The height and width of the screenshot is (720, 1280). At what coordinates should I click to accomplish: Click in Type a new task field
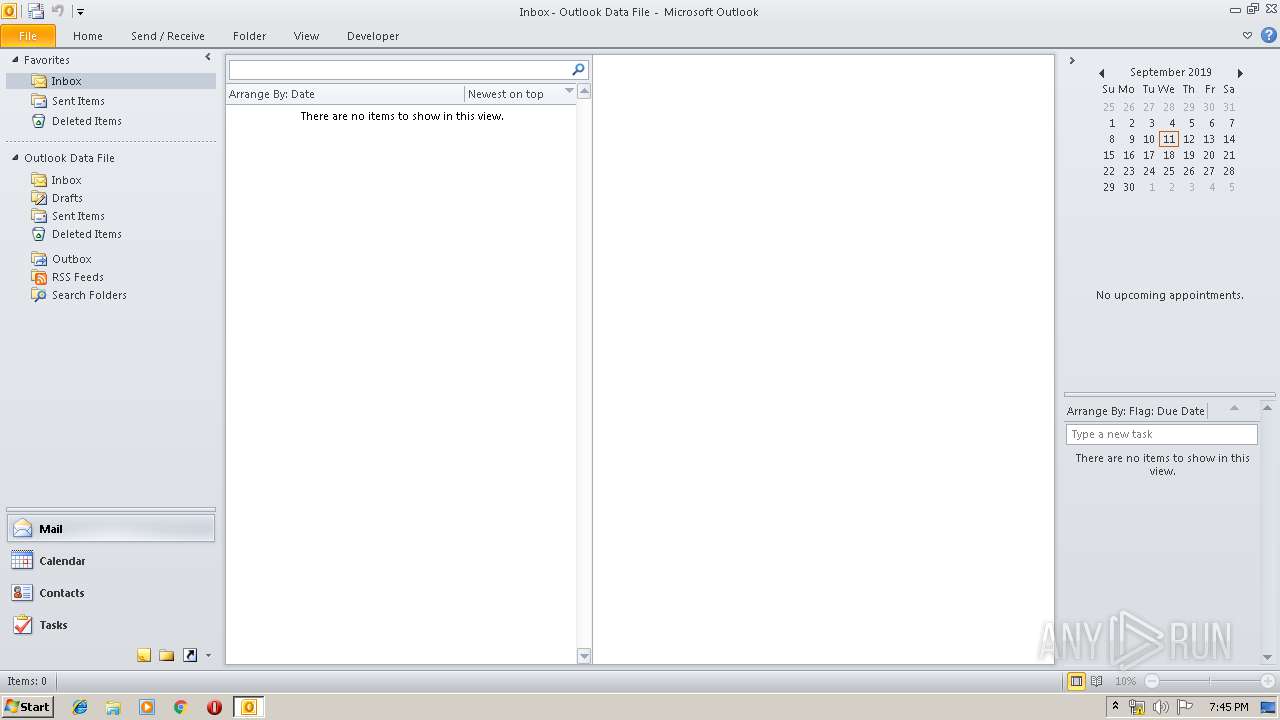click(1161, 434)
